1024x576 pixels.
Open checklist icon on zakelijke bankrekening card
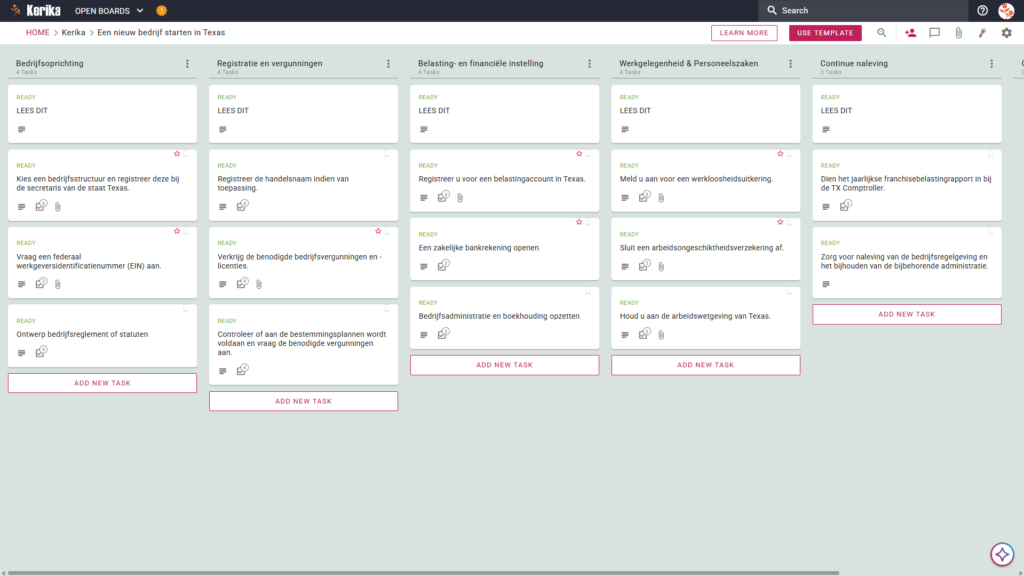click(x=443, y=265)
